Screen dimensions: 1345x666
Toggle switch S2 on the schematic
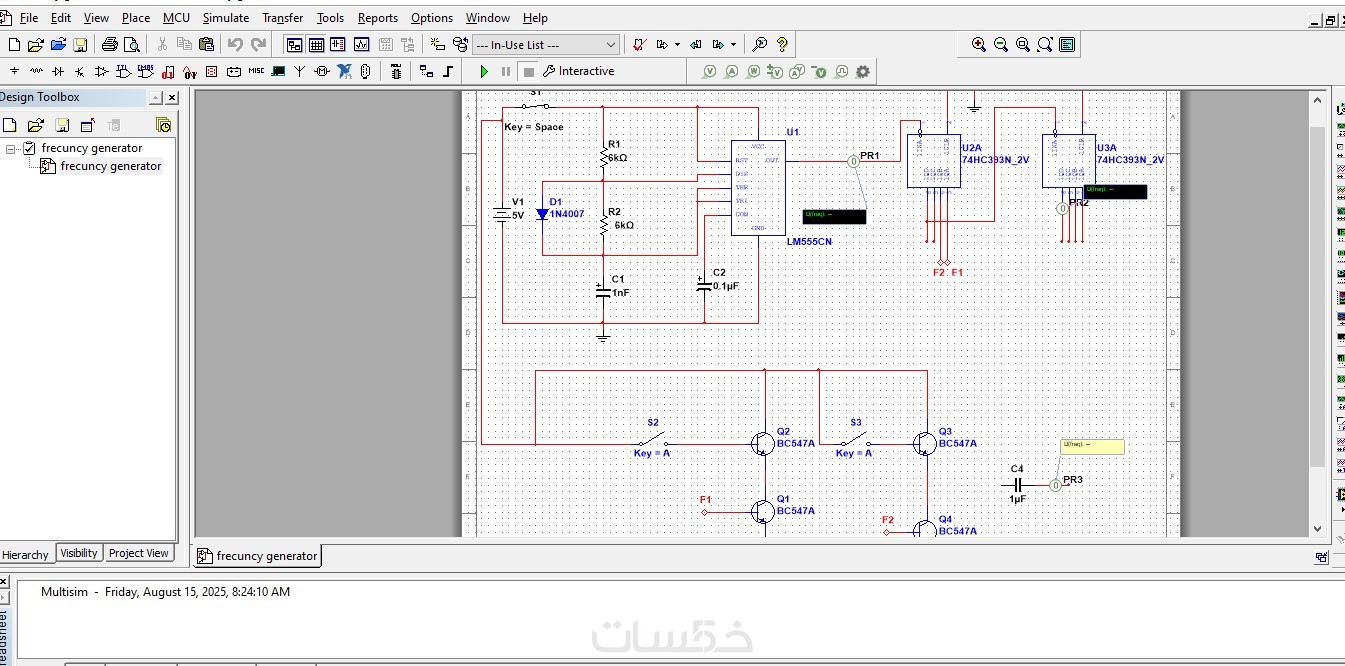coord(654,441)
